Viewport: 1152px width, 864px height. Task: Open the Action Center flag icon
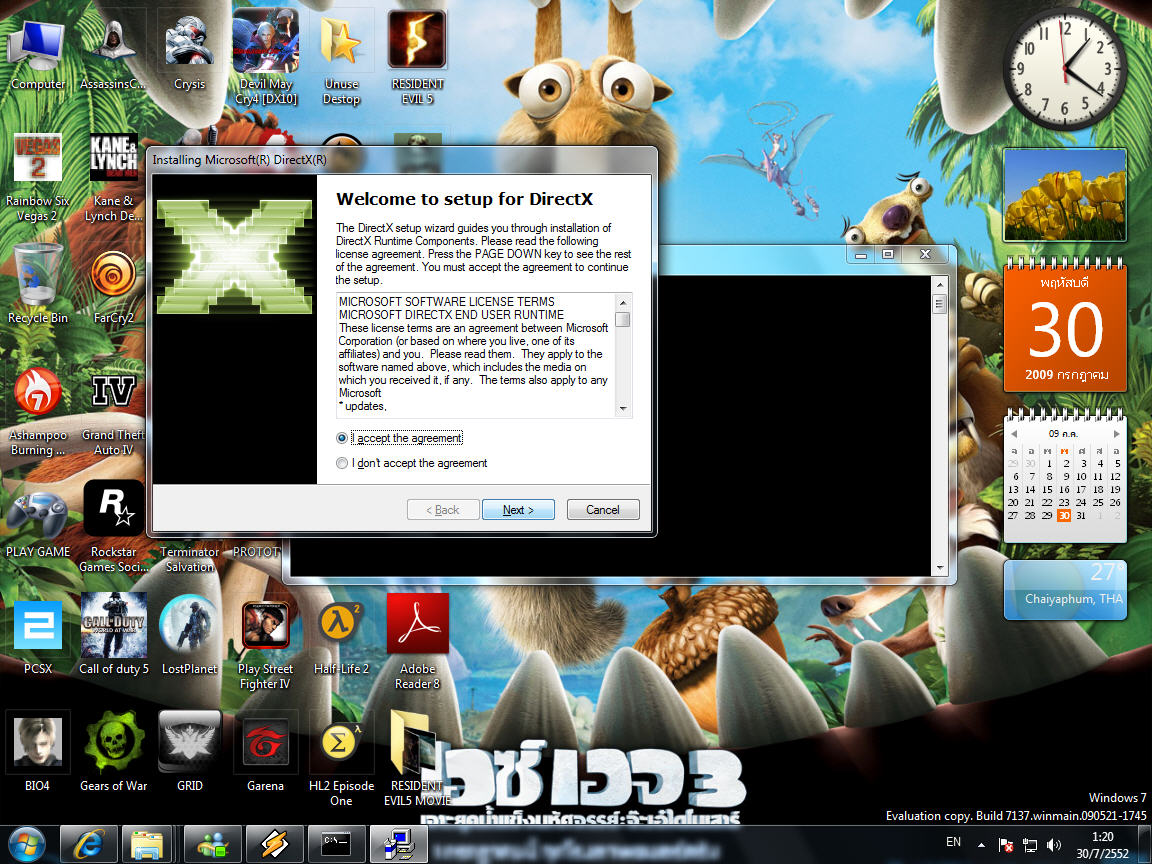[1006, 846]
